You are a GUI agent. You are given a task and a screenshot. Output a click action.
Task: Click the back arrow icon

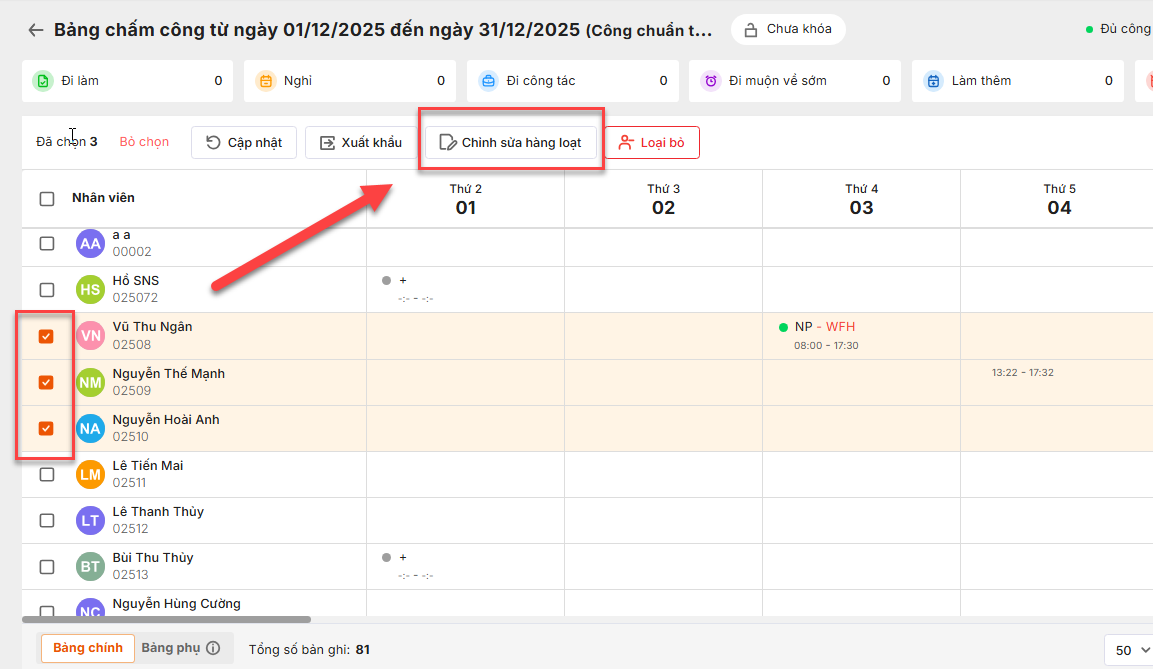click(36, 30)
